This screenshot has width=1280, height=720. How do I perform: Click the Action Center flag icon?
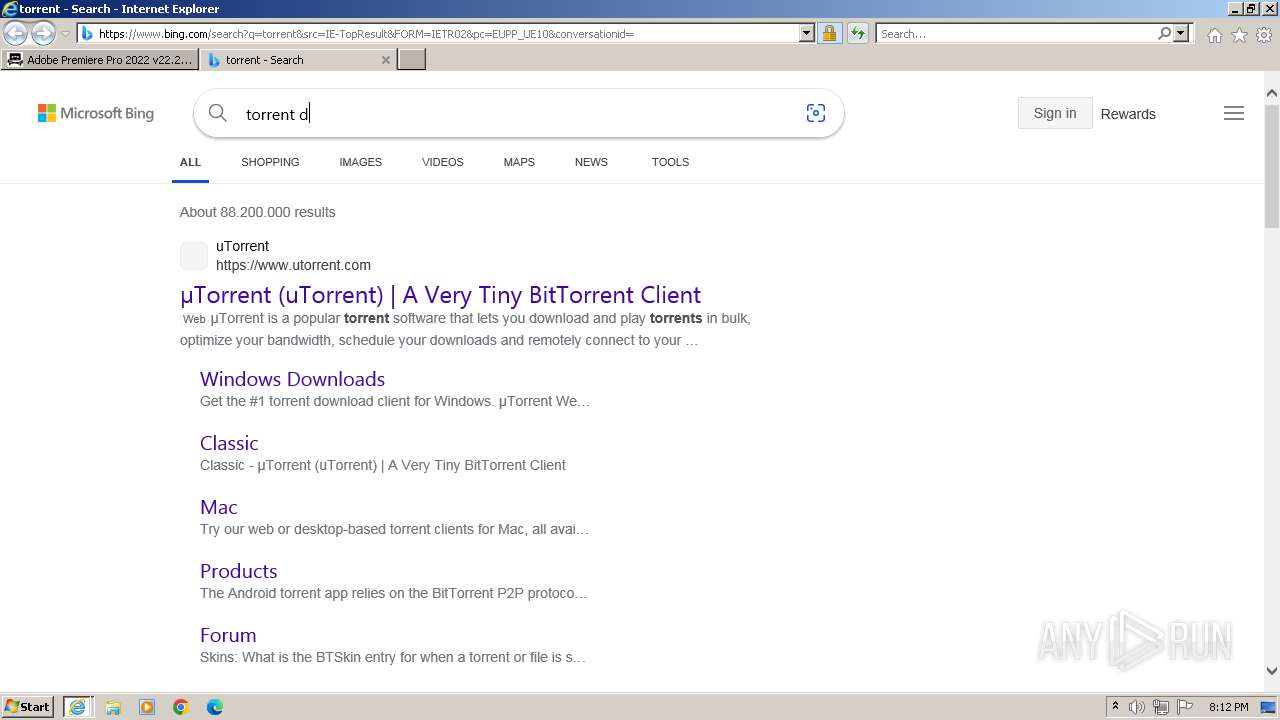click(1185, 707)
